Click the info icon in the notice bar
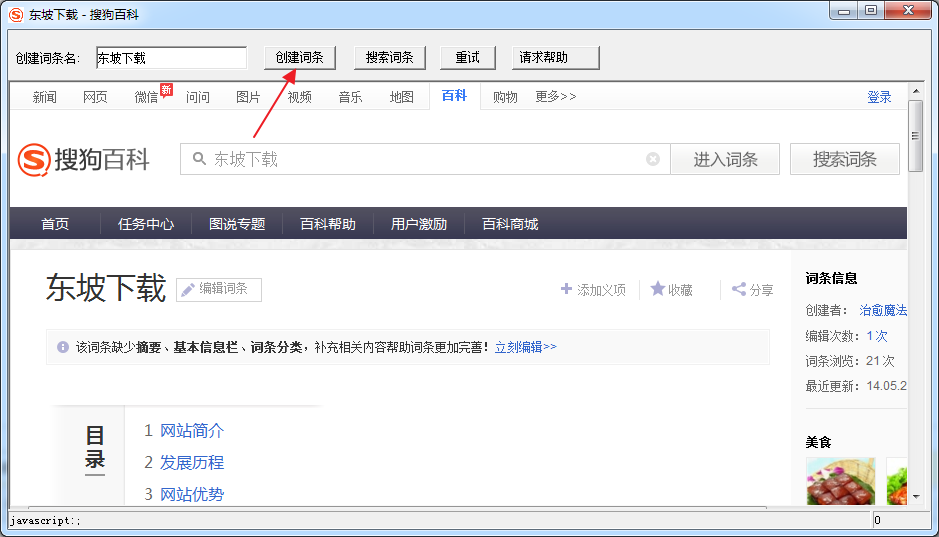This screenshot has height=537, width=939. (63, 347)
